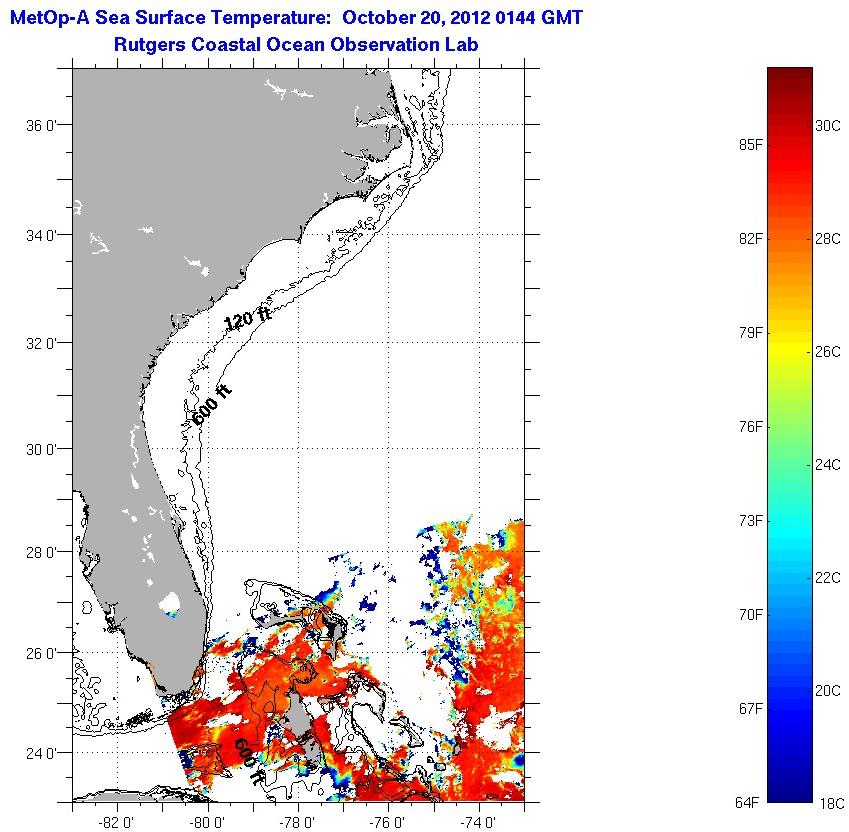This screenshot has height=832, width=849.
Task: Click the -82 0' longitude label
Action: pyautogui.click(x=116, y=823)
